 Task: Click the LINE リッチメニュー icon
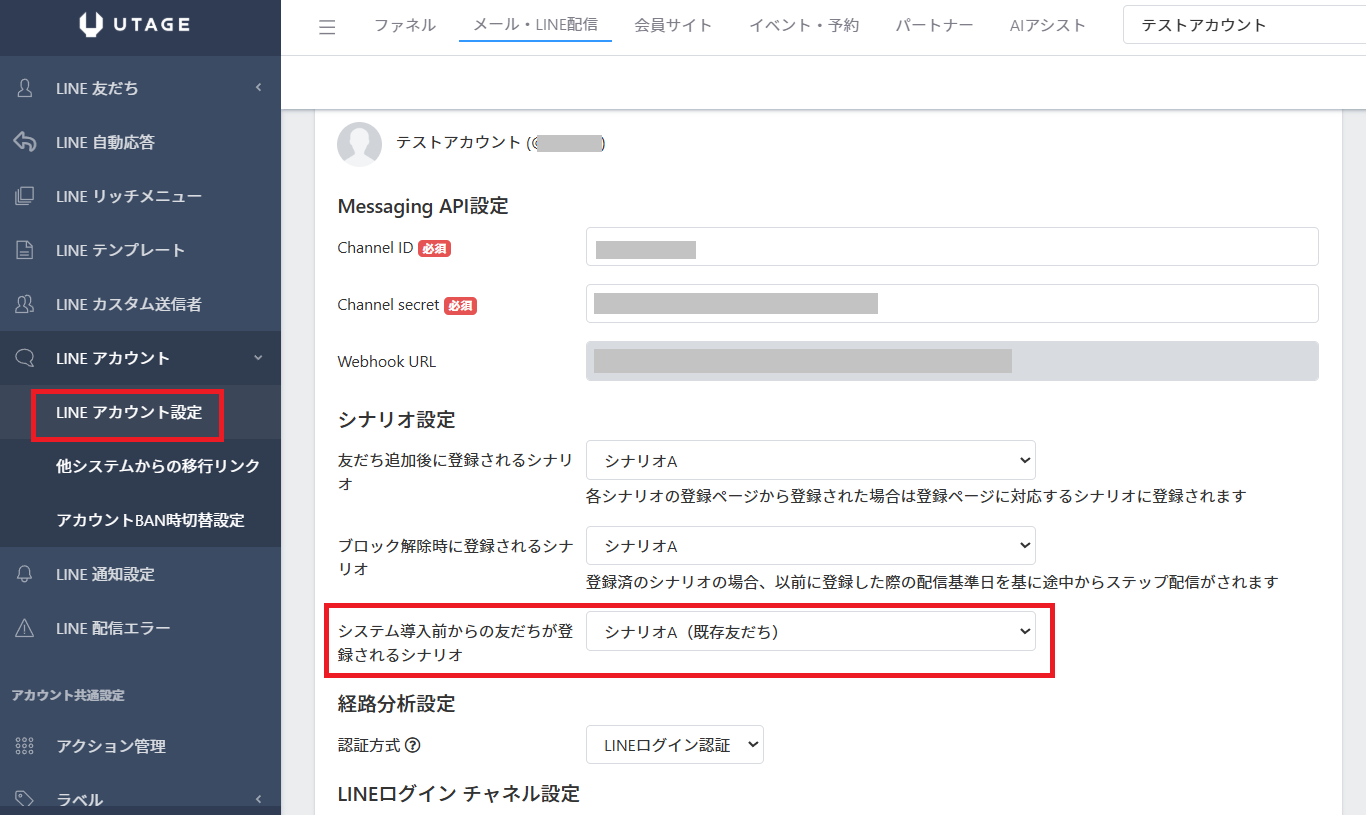pyautogui.click(x=26, y=196)
